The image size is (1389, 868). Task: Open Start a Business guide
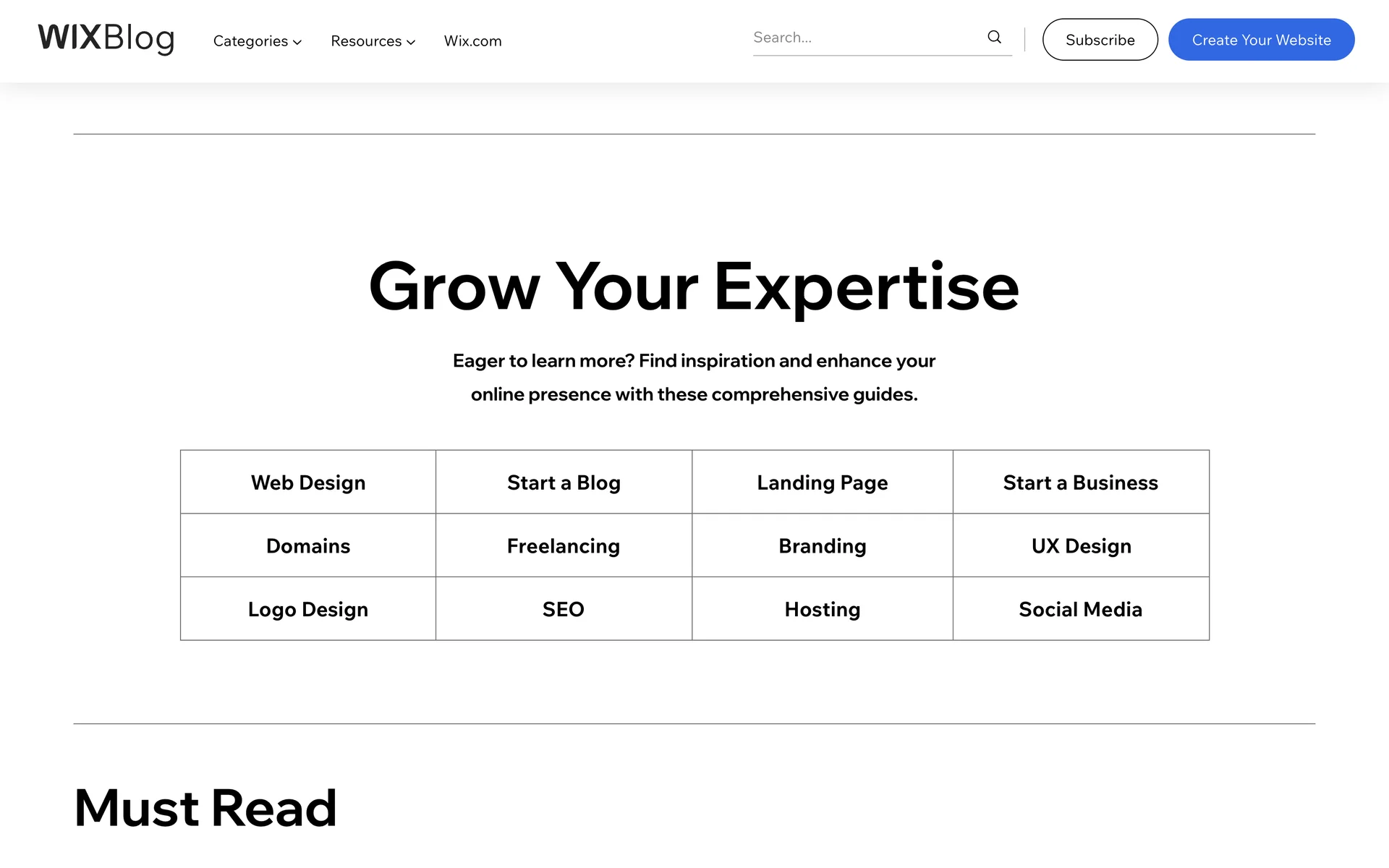click(1080, 482)
